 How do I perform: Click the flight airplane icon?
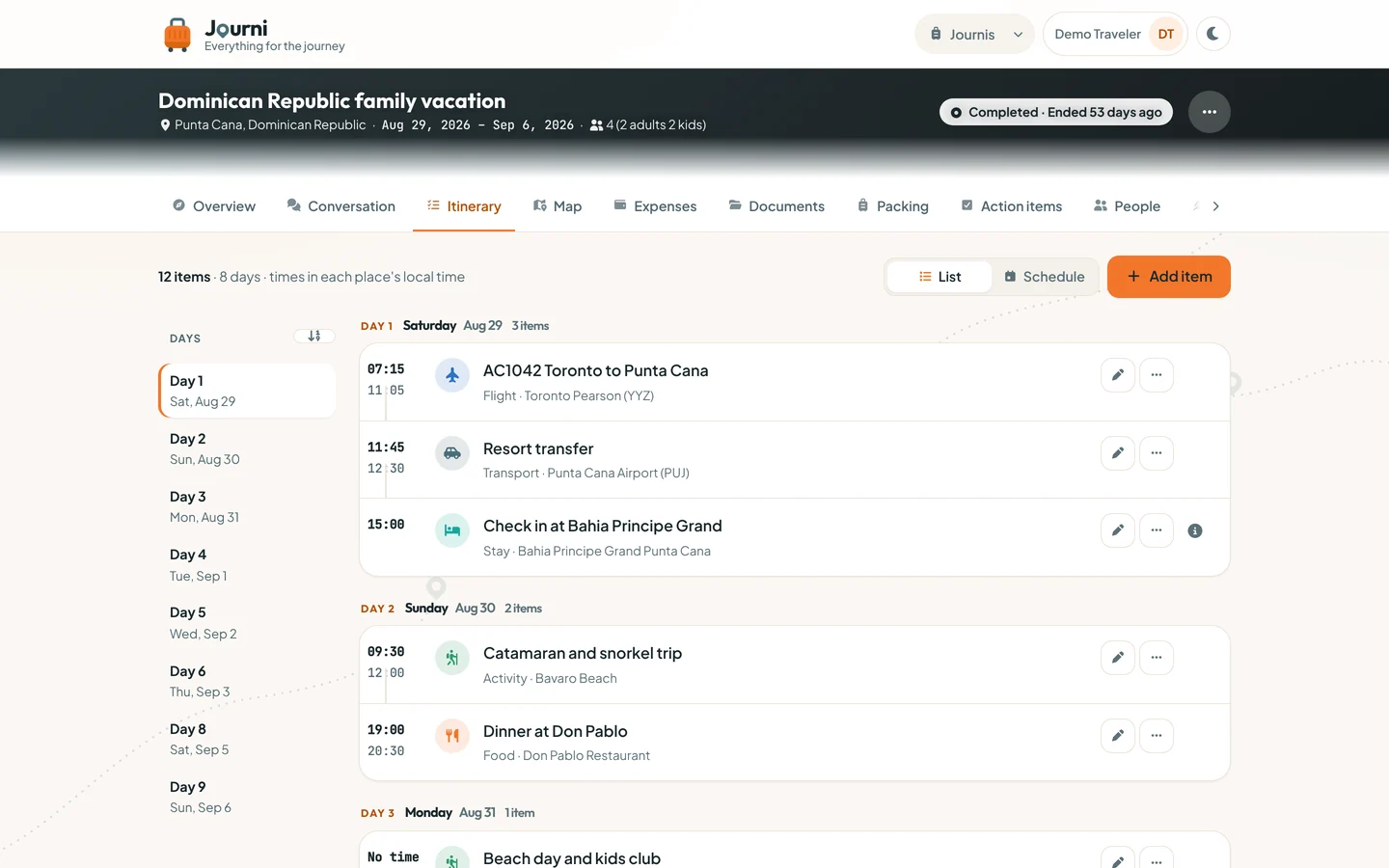click(x=452, y=375)
